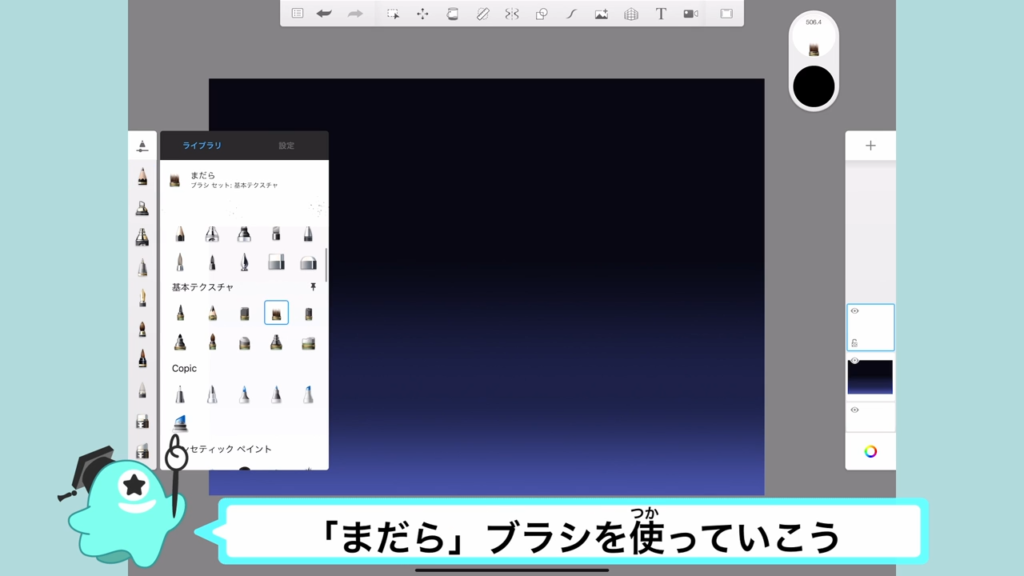The height and width of the screenshot is (576, 1024).
Task: Open the black color puck
Action: click(x=814, y=87)
